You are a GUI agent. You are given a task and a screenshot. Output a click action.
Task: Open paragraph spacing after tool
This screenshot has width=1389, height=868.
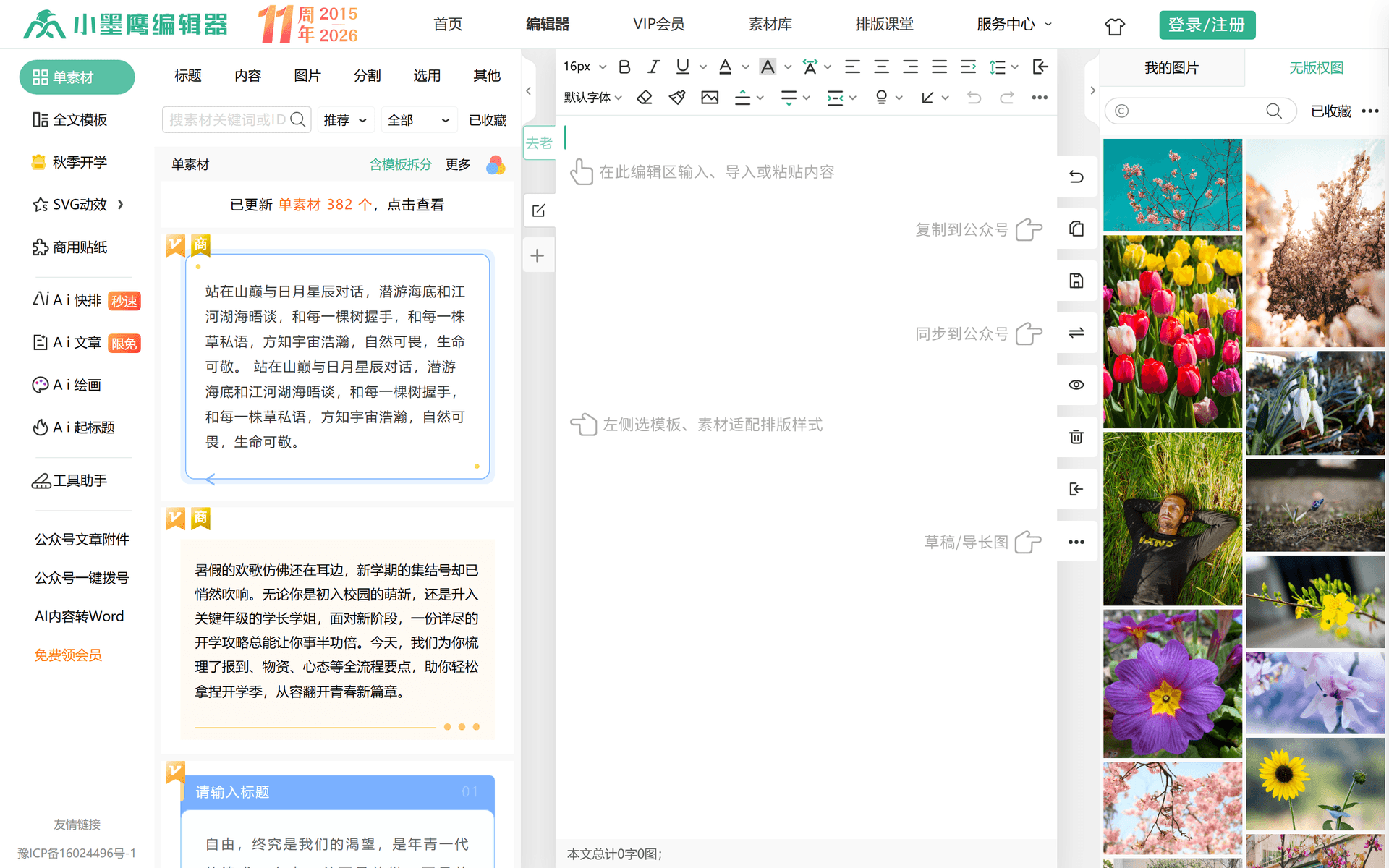point(789,98)
